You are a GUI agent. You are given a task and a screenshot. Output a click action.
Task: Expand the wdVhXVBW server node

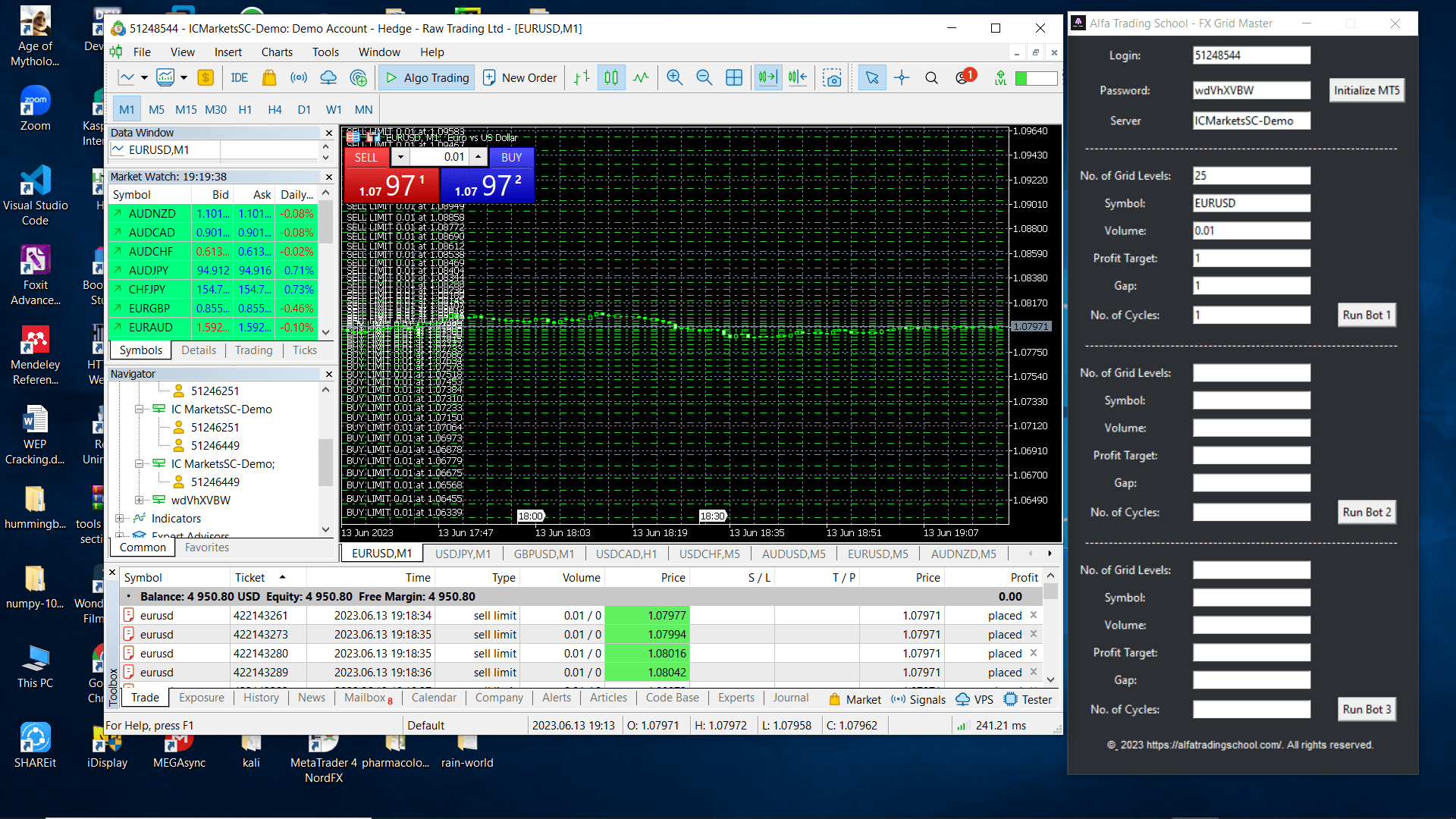[x=139, y=500]
